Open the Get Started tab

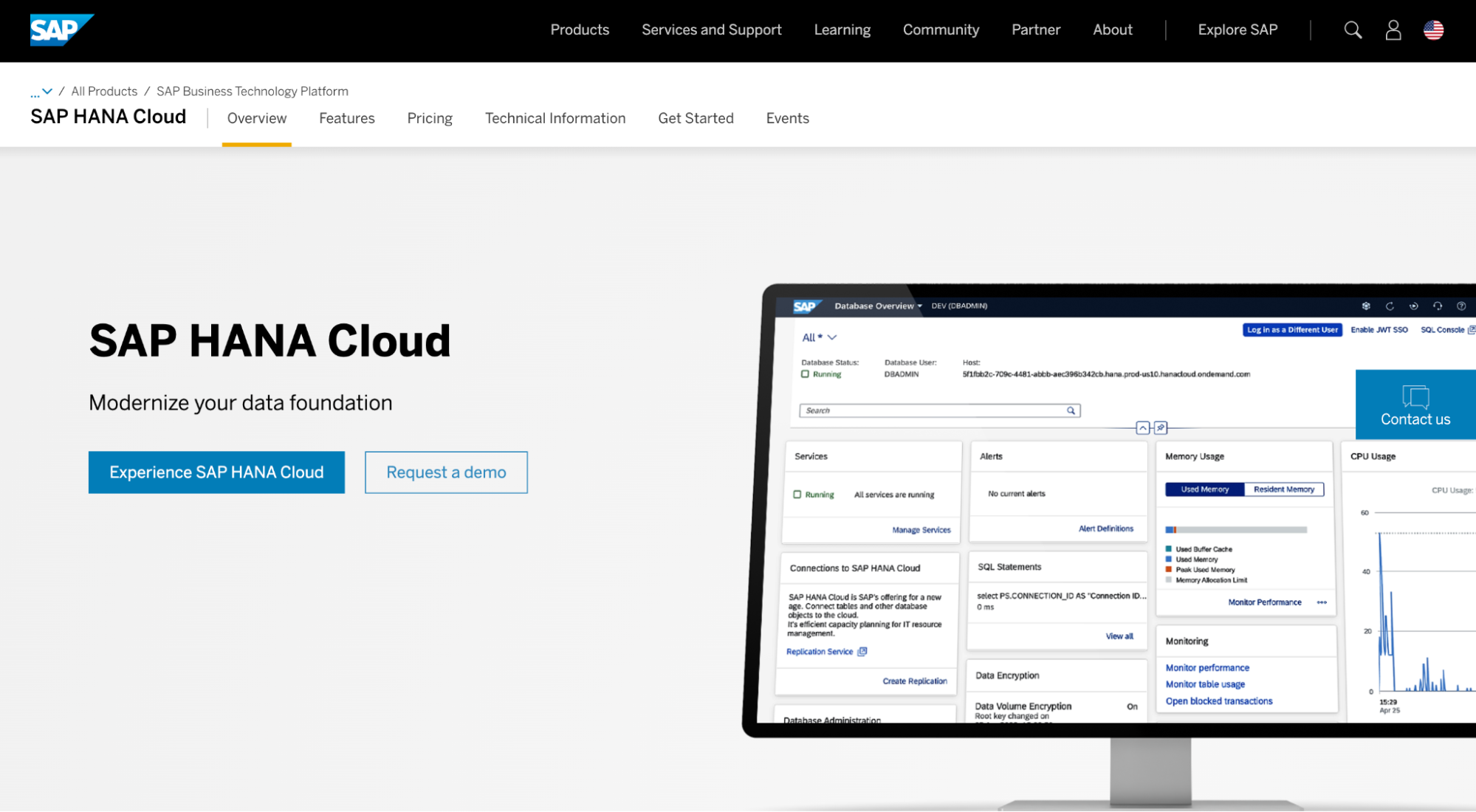696,118
